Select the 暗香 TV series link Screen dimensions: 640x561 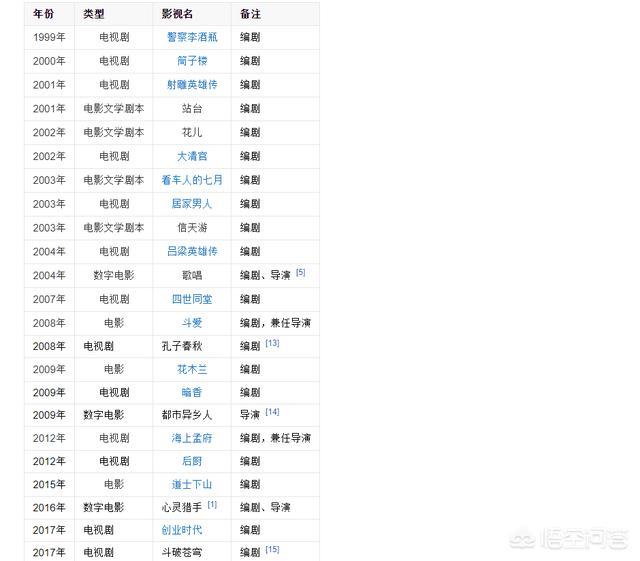[192, 393]
